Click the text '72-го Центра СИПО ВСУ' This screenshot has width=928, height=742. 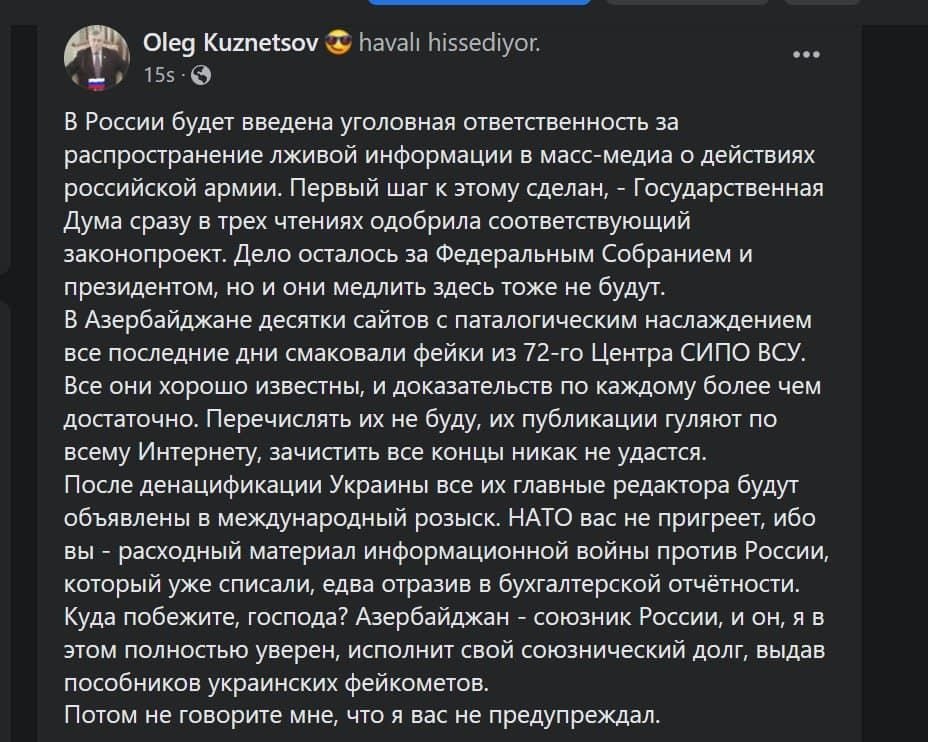(x=664, y=353)
